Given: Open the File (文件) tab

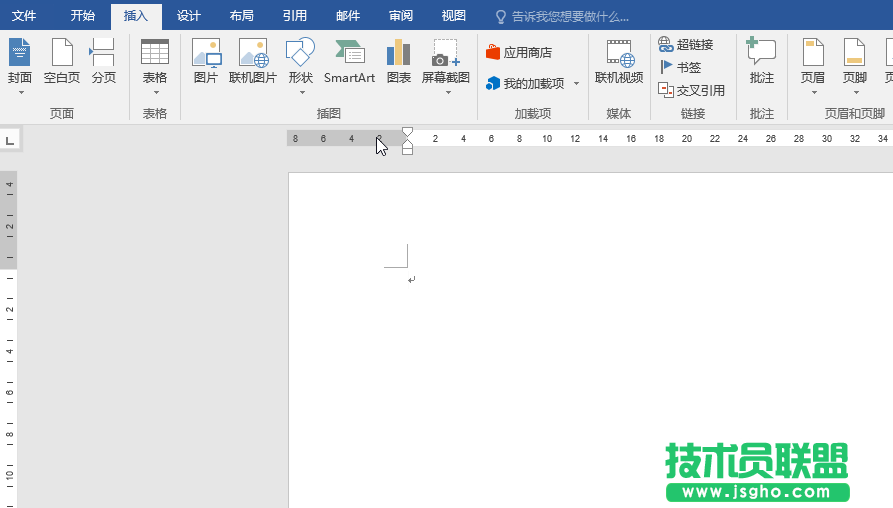Looking at the screenshot, I should click(x=24, y=15).
